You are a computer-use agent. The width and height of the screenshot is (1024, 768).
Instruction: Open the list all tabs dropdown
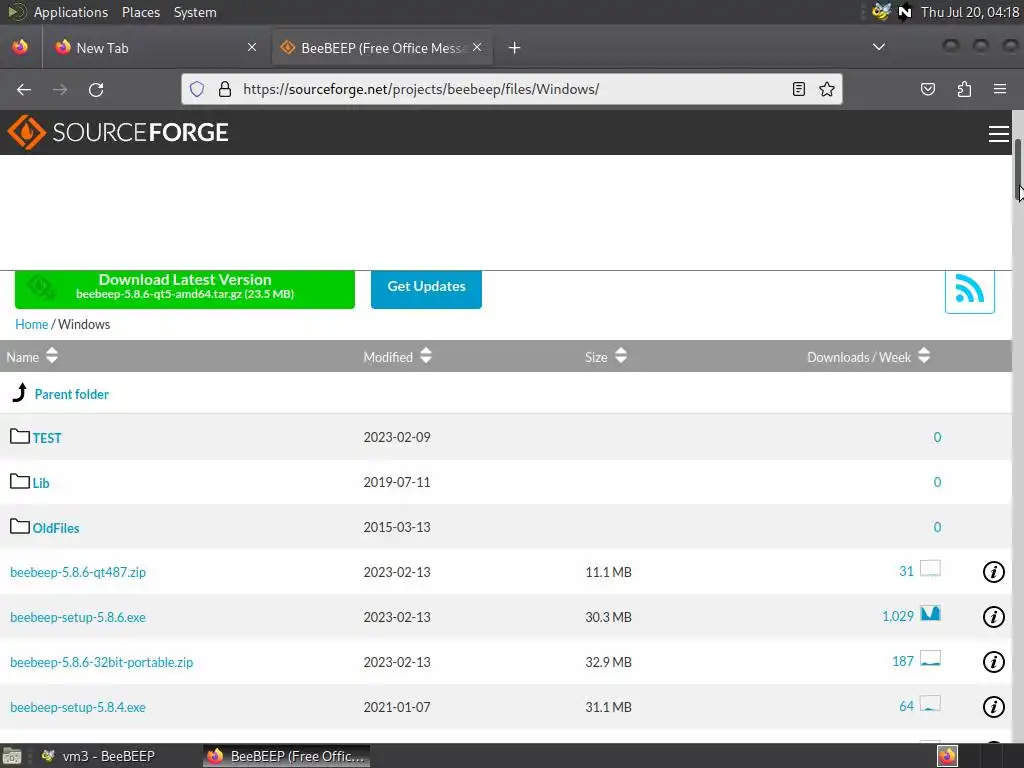click(x=879, y=47)
